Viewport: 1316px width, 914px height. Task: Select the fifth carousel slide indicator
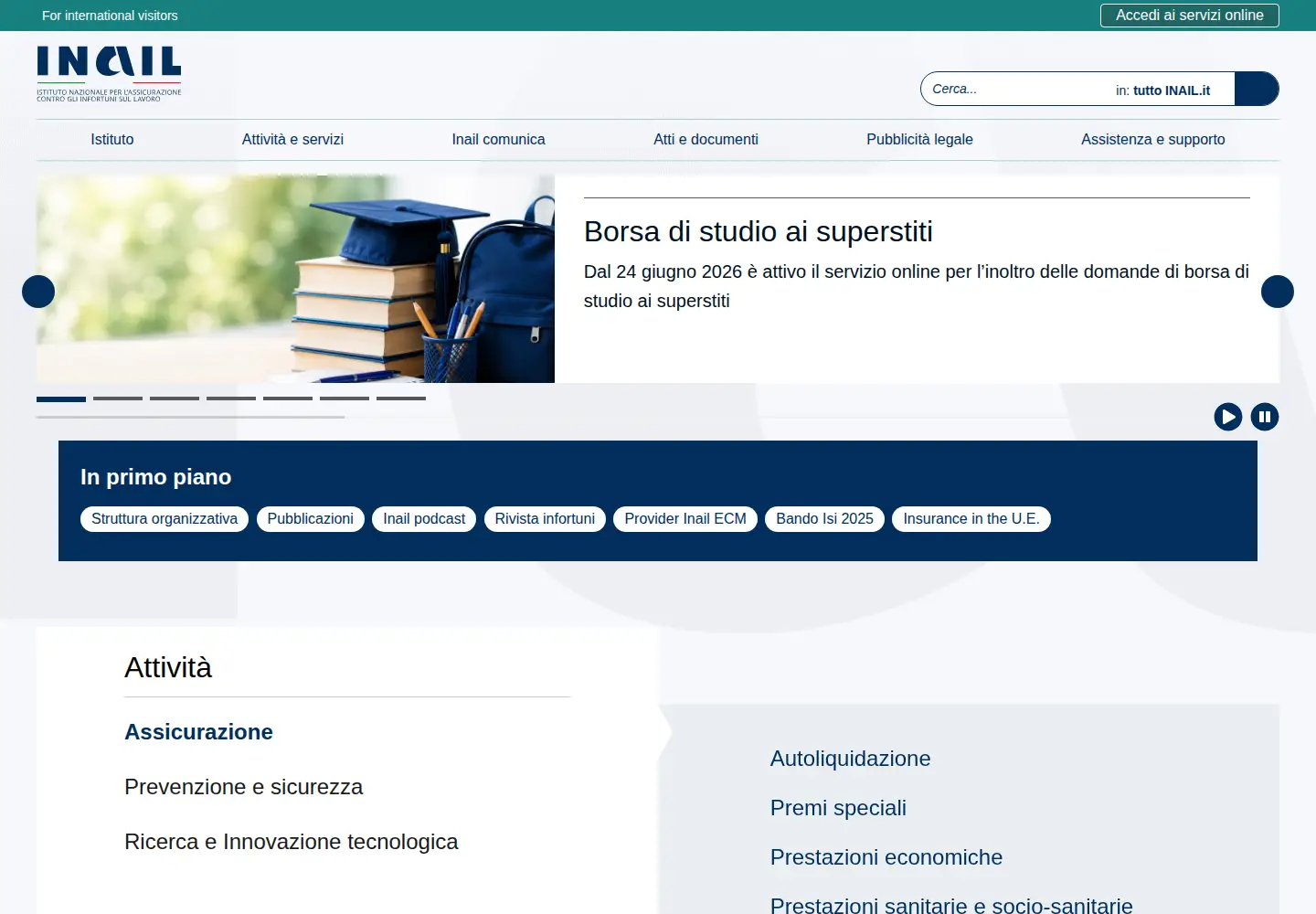point(288,399)
